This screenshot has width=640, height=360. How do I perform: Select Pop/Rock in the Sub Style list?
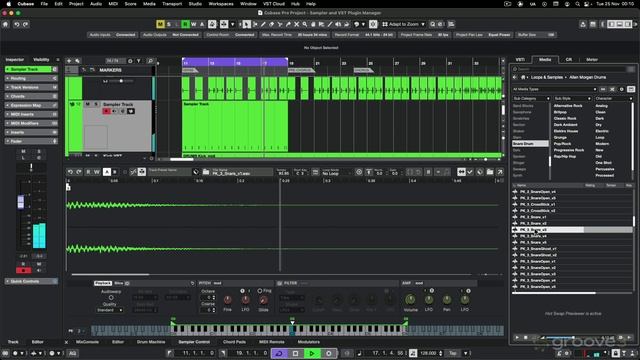point(562,144)
